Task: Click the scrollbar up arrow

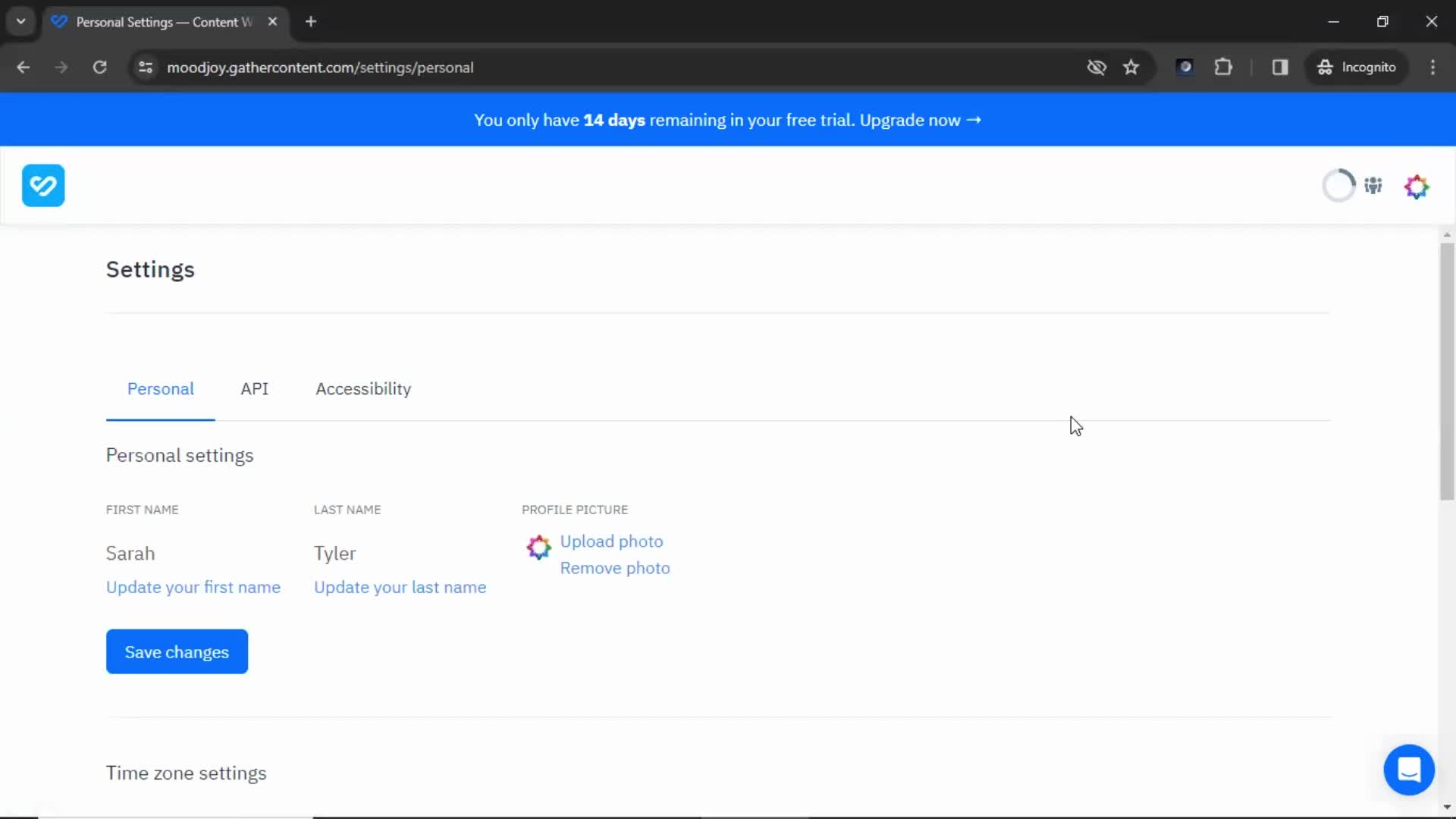Action: (1447, 235)
